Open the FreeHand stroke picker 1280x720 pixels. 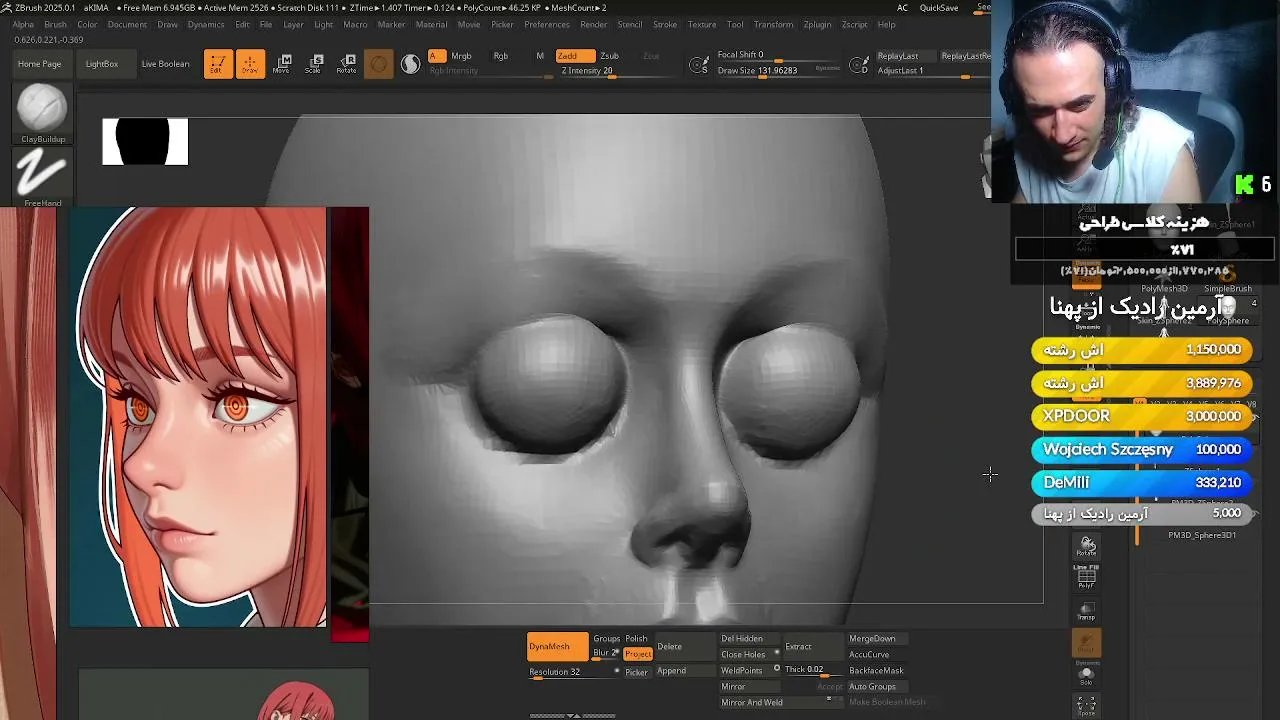click(42, 177)
